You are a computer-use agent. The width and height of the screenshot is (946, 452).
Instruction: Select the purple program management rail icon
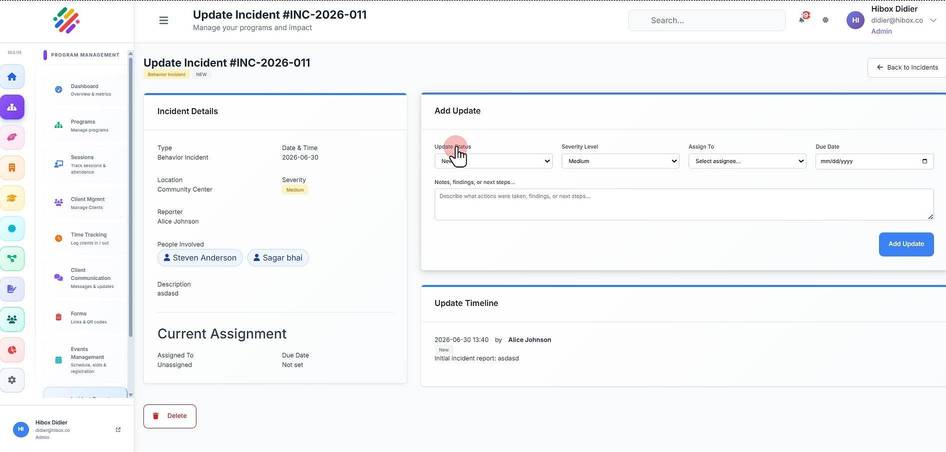(12, 107)
